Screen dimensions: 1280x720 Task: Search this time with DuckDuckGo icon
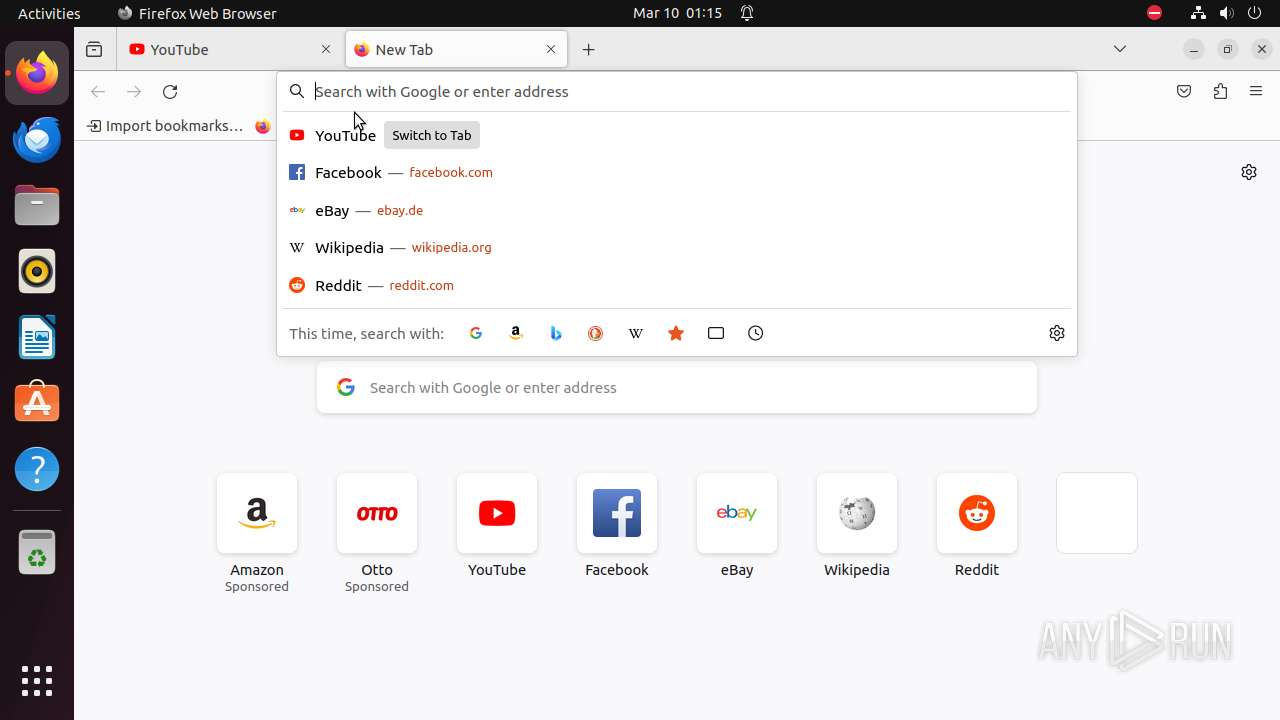pos(596,333)
